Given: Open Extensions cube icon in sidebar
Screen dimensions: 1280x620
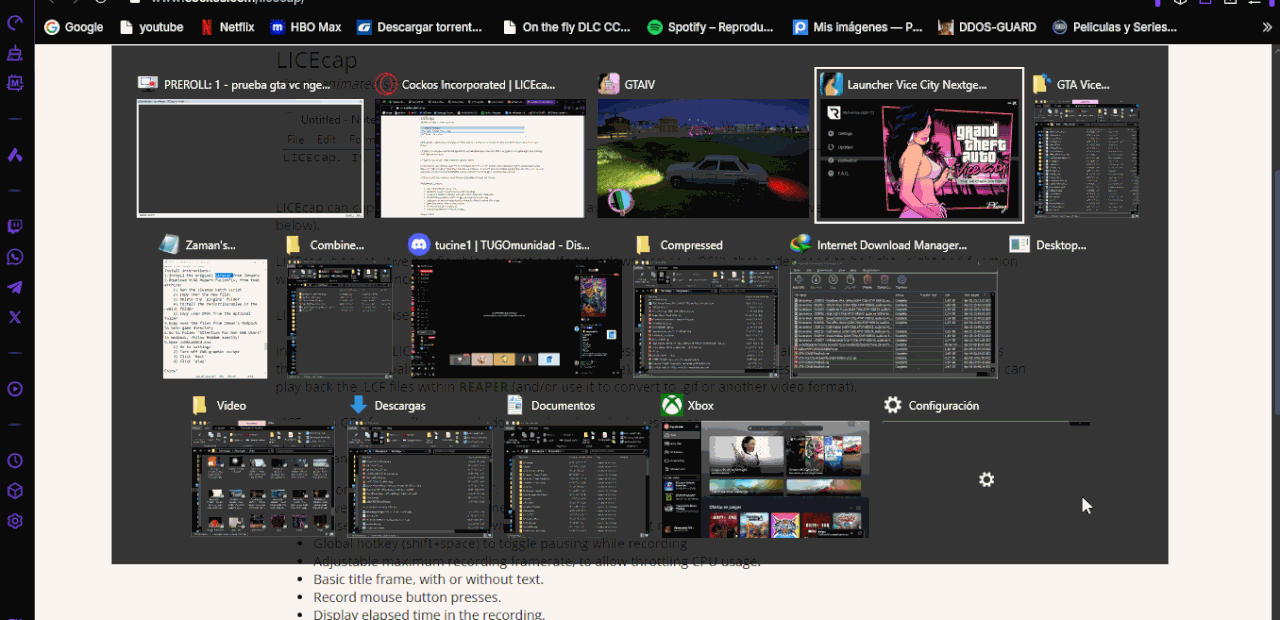Looking at the screenshot, I should tap(15, 491).
